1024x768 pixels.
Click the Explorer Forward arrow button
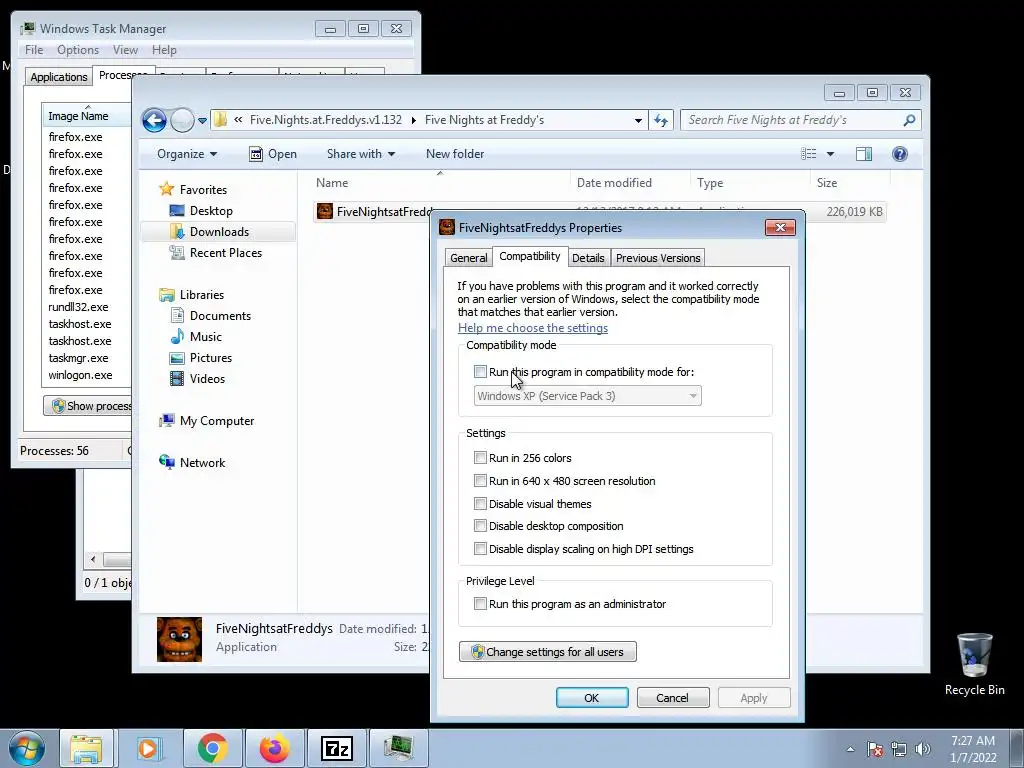pos(182,120)
